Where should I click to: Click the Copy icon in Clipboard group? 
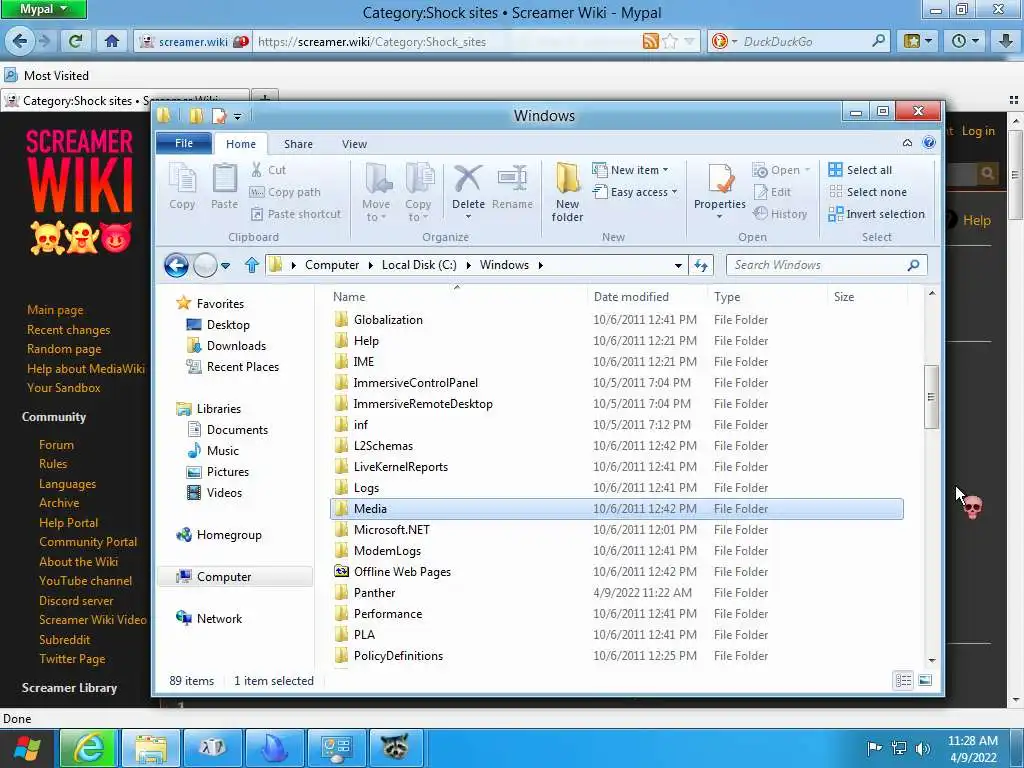click(182, 178)
